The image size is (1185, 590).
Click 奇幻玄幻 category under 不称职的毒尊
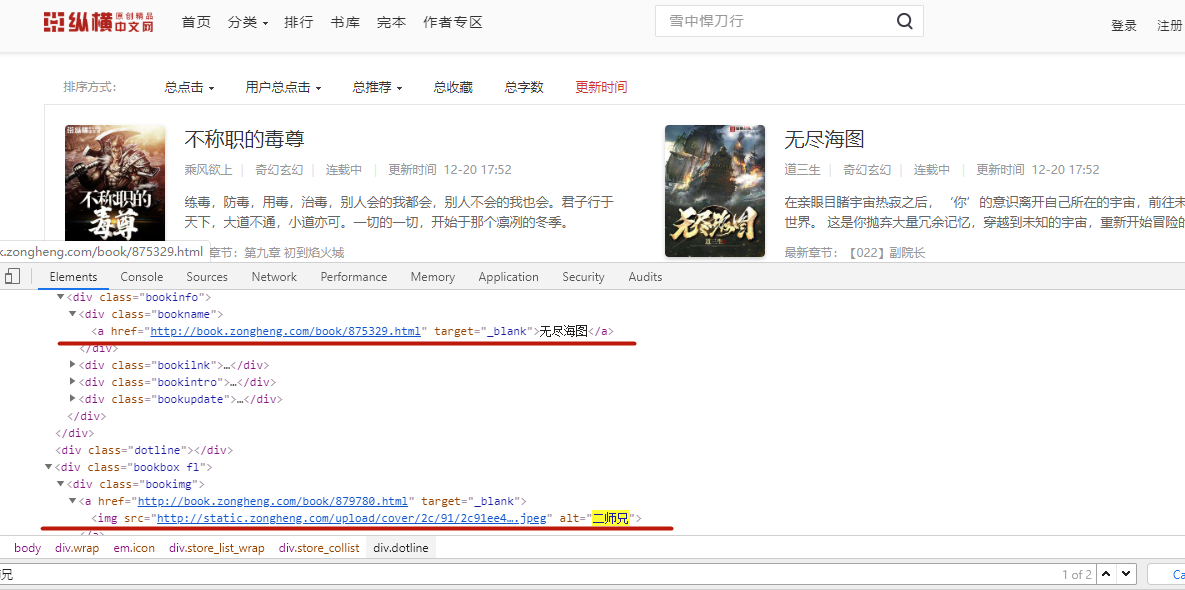279,170
